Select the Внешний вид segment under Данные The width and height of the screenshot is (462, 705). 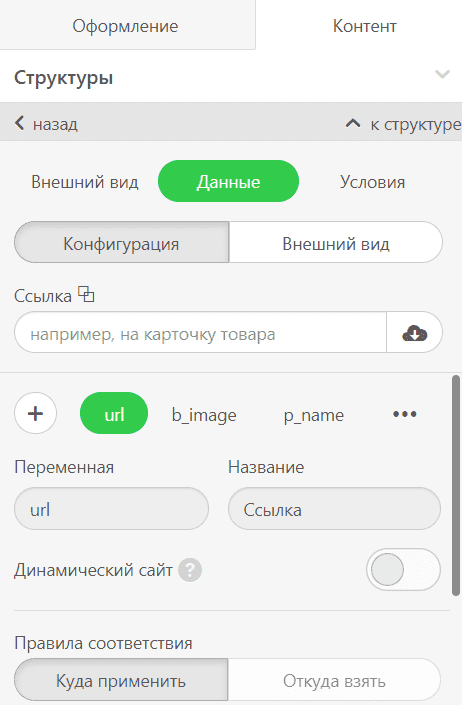click(336, 243)
